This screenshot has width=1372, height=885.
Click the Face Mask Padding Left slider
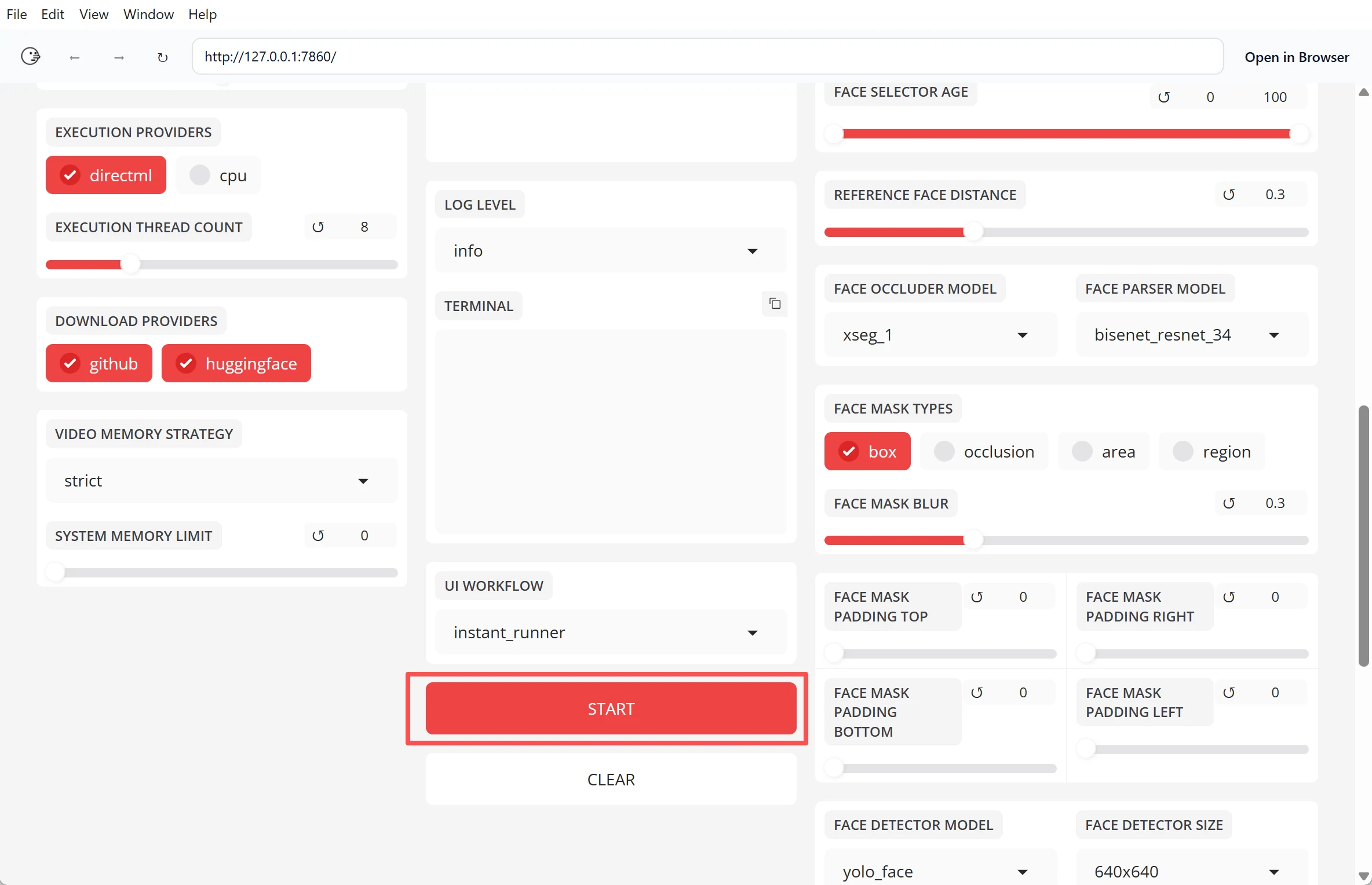tap(1192, 749)
